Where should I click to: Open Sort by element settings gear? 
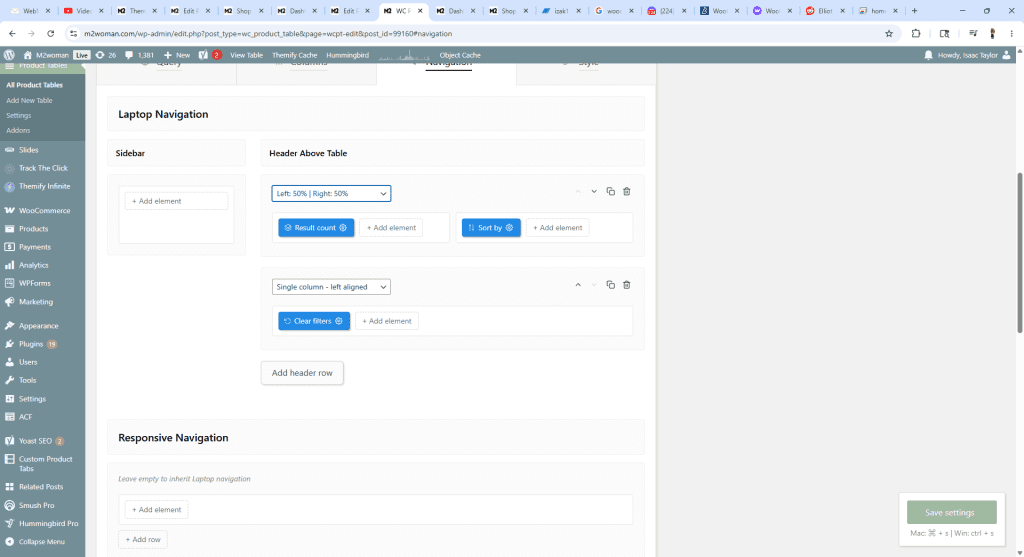(509, 228)
